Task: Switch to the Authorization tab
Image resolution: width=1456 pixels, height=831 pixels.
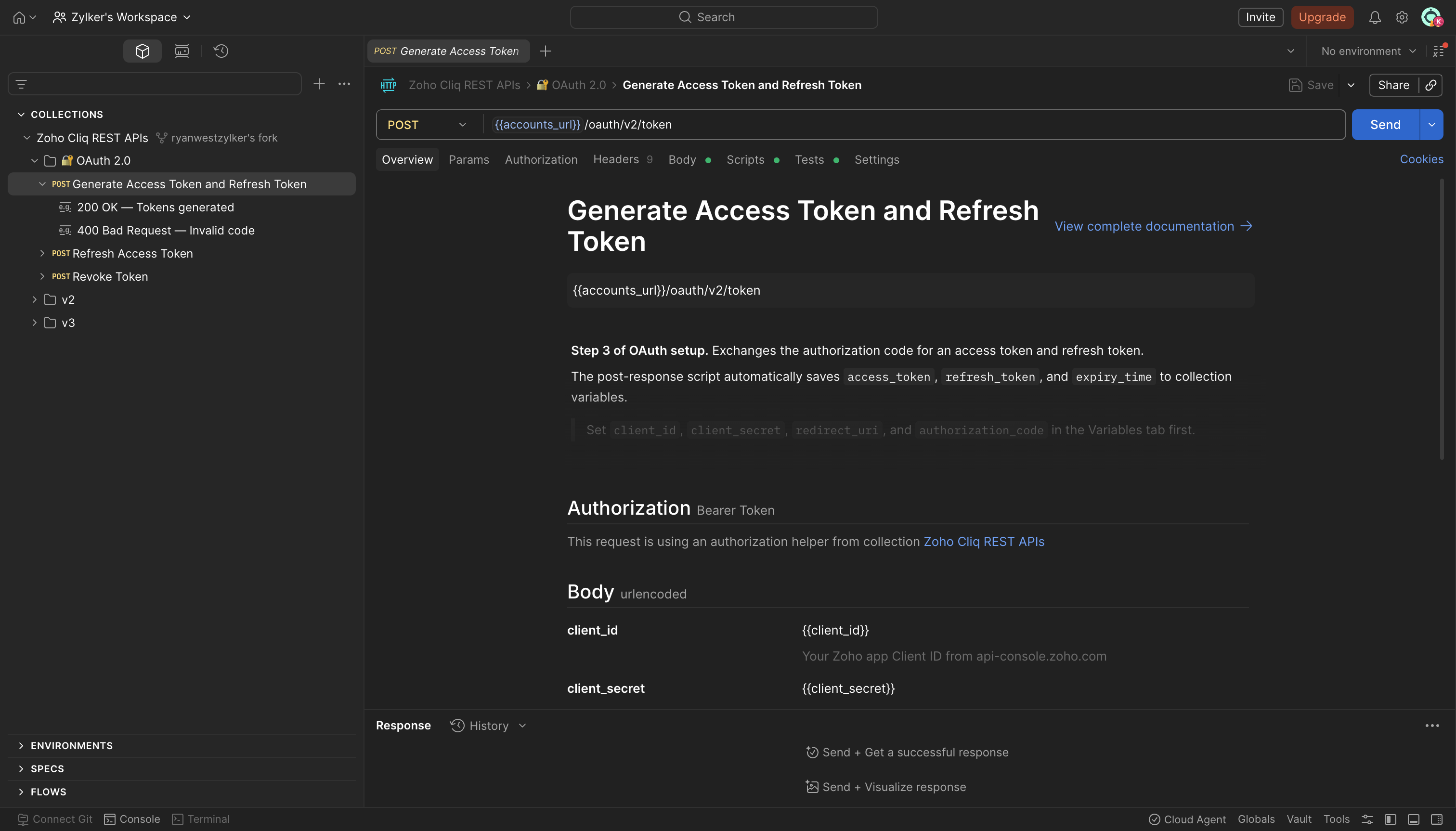Action: click(x=541, y=159)
